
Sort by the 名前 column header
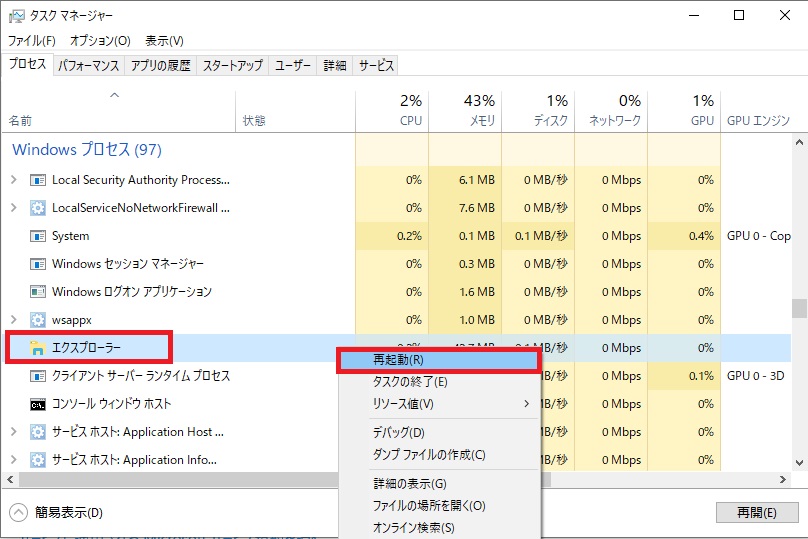click(x=119, y=111)
